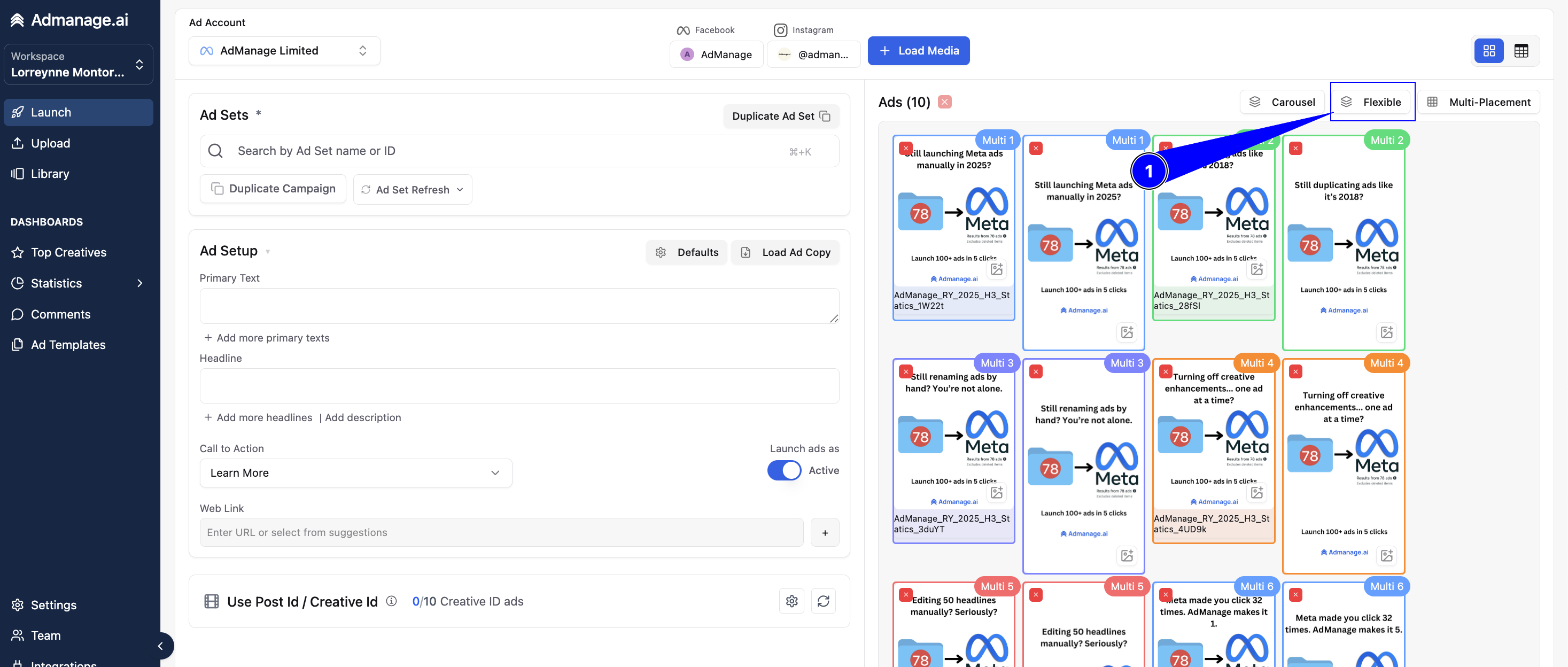
Task: Replace image on AdManage_RY_2025_H3_Statics_3duYT ad
Action: [x=997, y=492]
